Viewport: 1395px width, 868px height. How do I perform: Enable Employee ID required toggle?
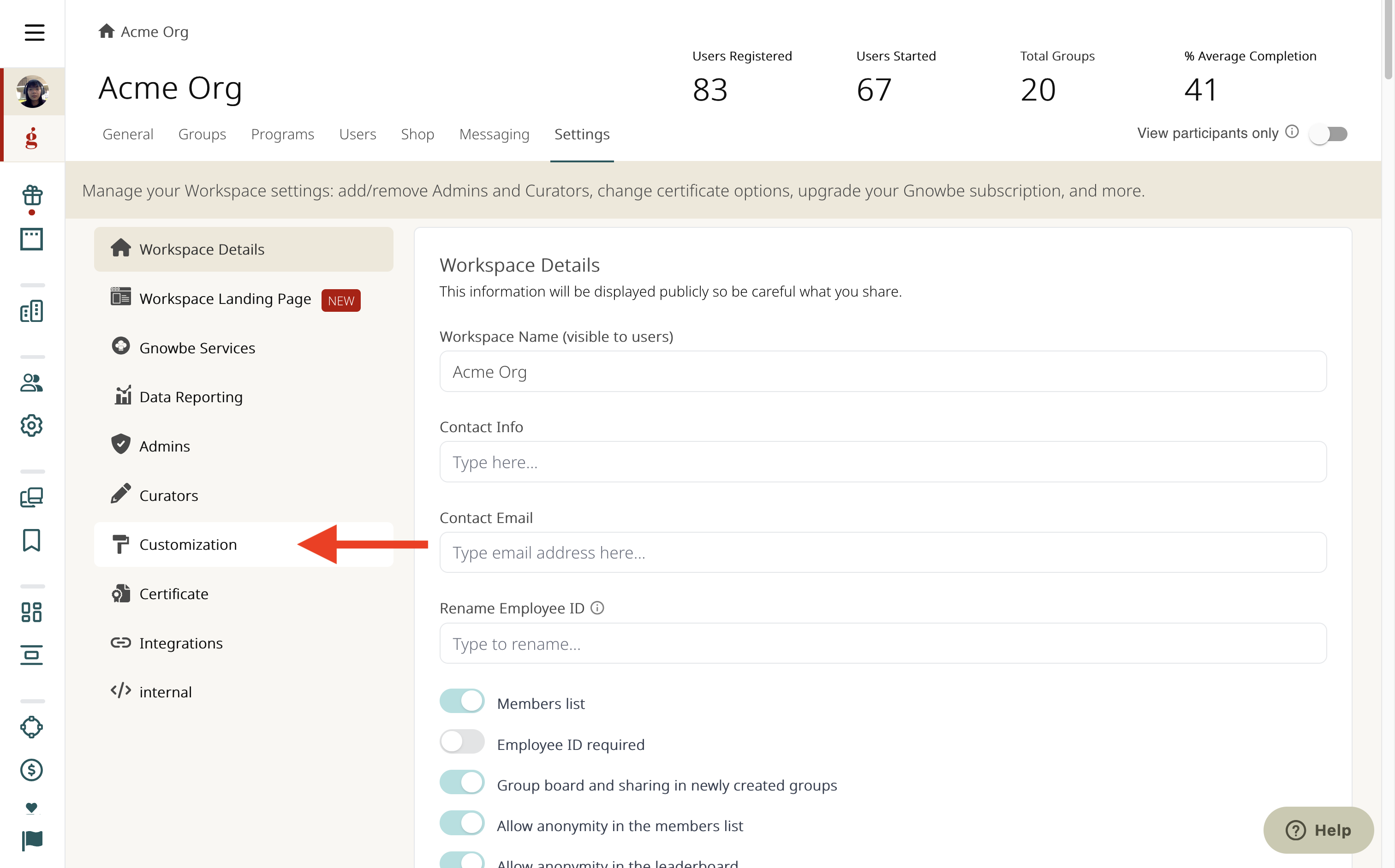[462, 742]
